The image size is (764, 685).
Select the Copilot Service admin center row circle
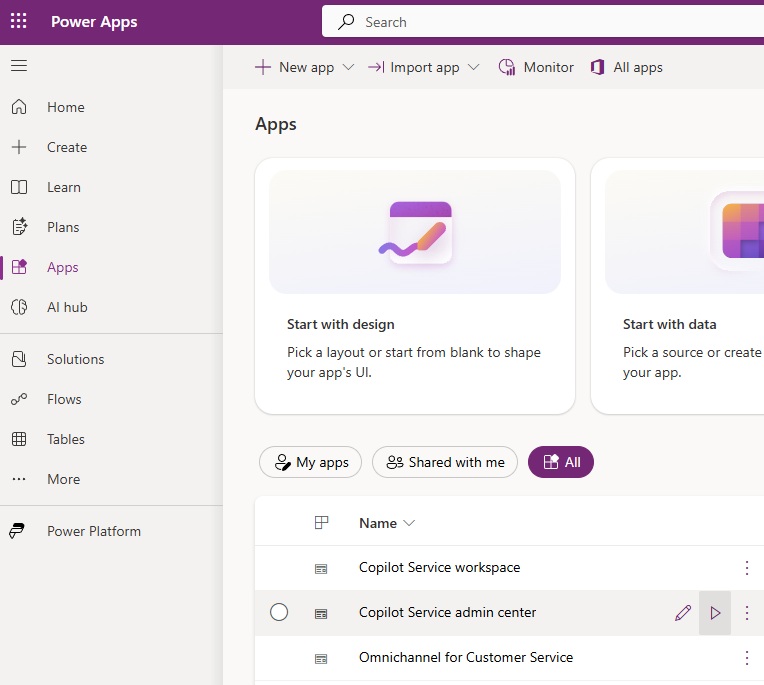click(x=279, y=612)
